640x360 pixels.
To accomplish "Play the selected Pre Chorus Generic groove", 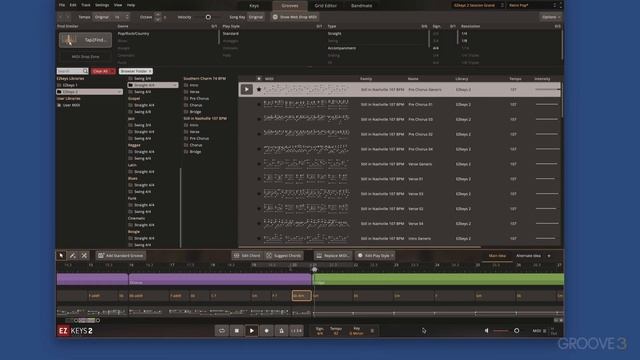I will point(247,89).
